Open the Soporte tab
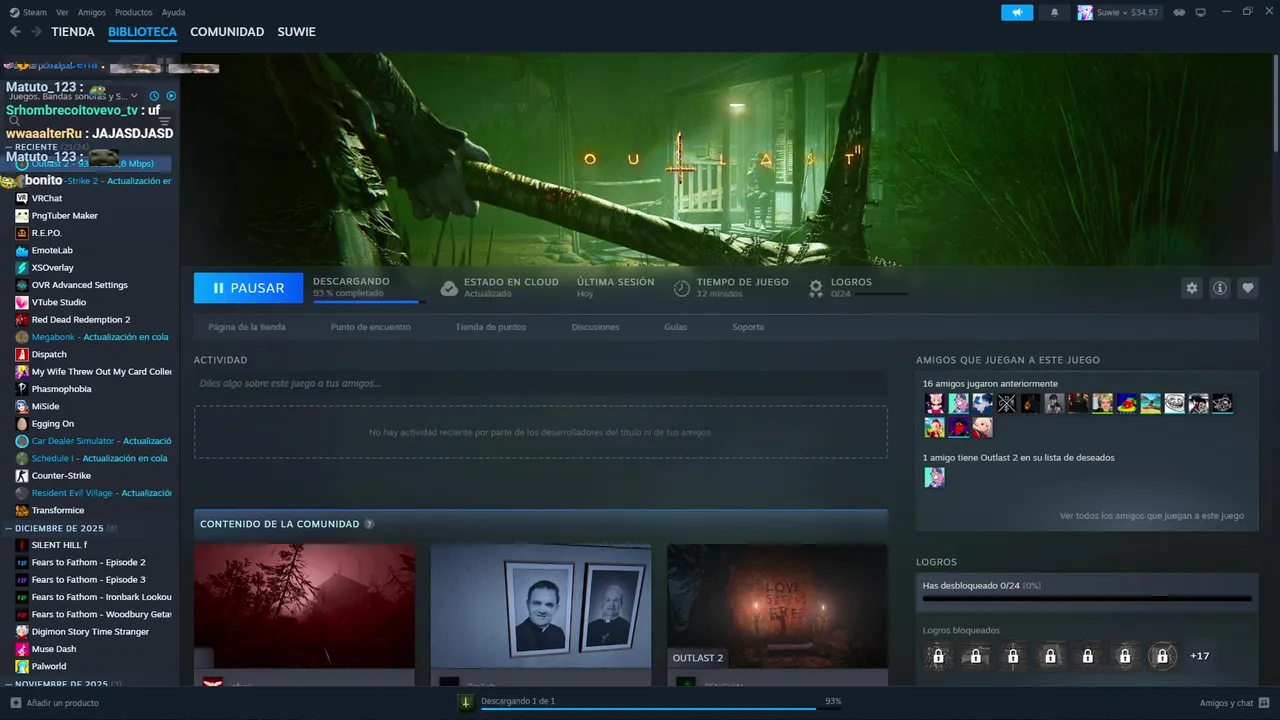This screenshot has width=1280, height=720. tap(748, 327)
